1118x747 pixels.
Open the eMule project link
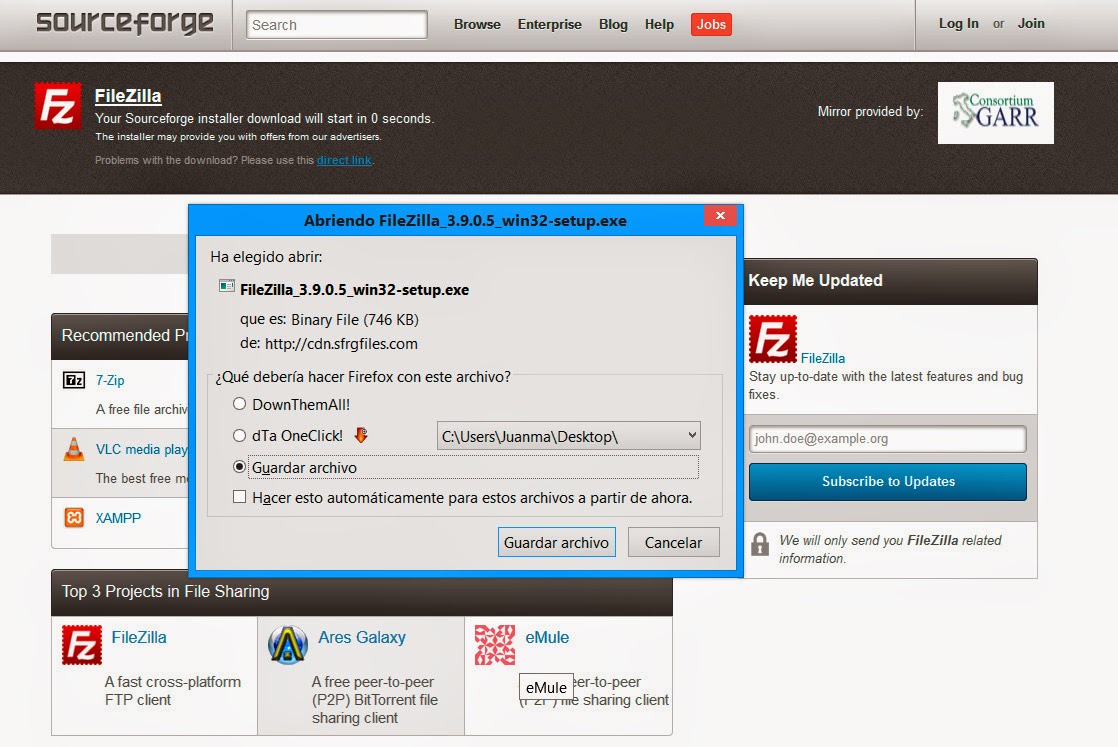tap(547, 637)
